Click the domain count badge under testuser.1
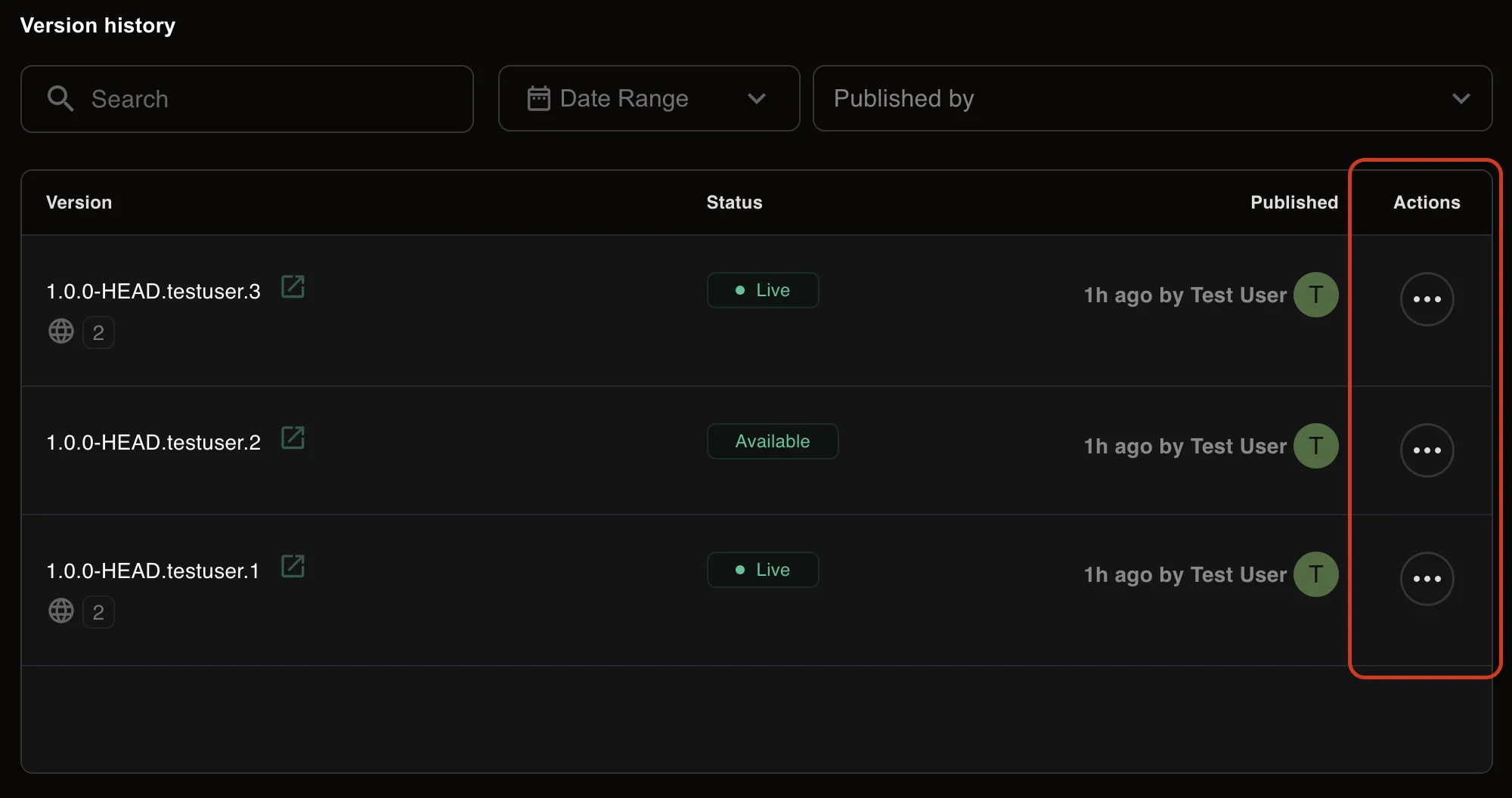The height and width of the screenshot is (798, 1512). [98, 612]
